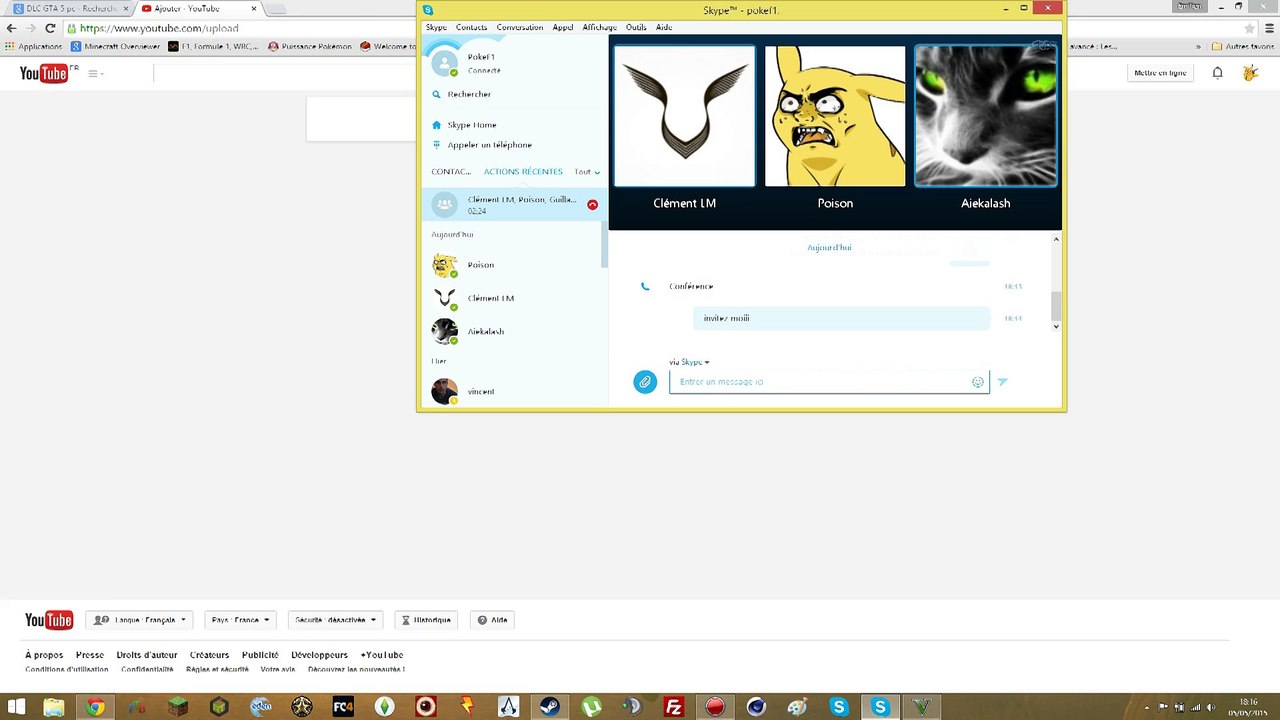Click the Aide button in YouTube footer
The image size is (1280, 720).
(x=493, y=620)
